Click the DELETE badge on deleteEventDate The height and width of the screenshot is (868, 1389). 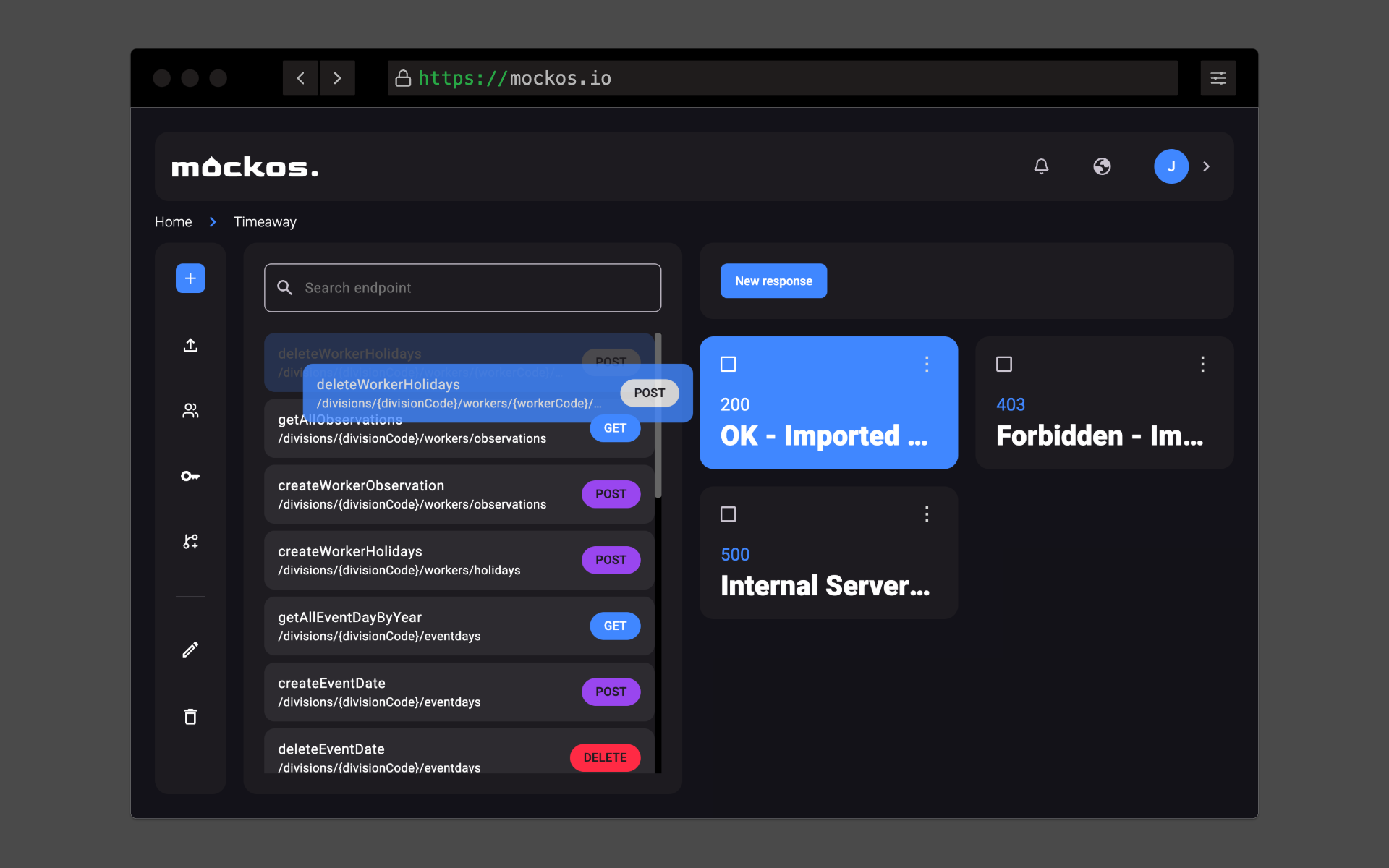605,757
